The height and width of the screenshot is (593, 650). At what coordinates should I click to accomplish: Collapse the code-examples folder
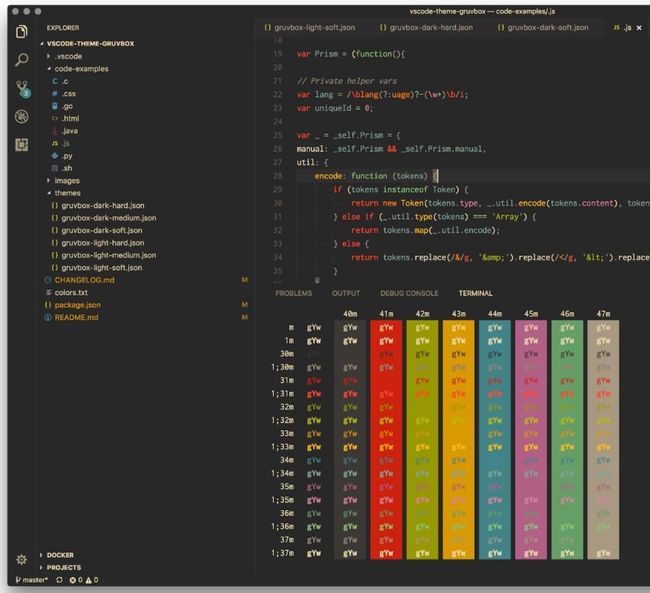[x=81, y=69]
